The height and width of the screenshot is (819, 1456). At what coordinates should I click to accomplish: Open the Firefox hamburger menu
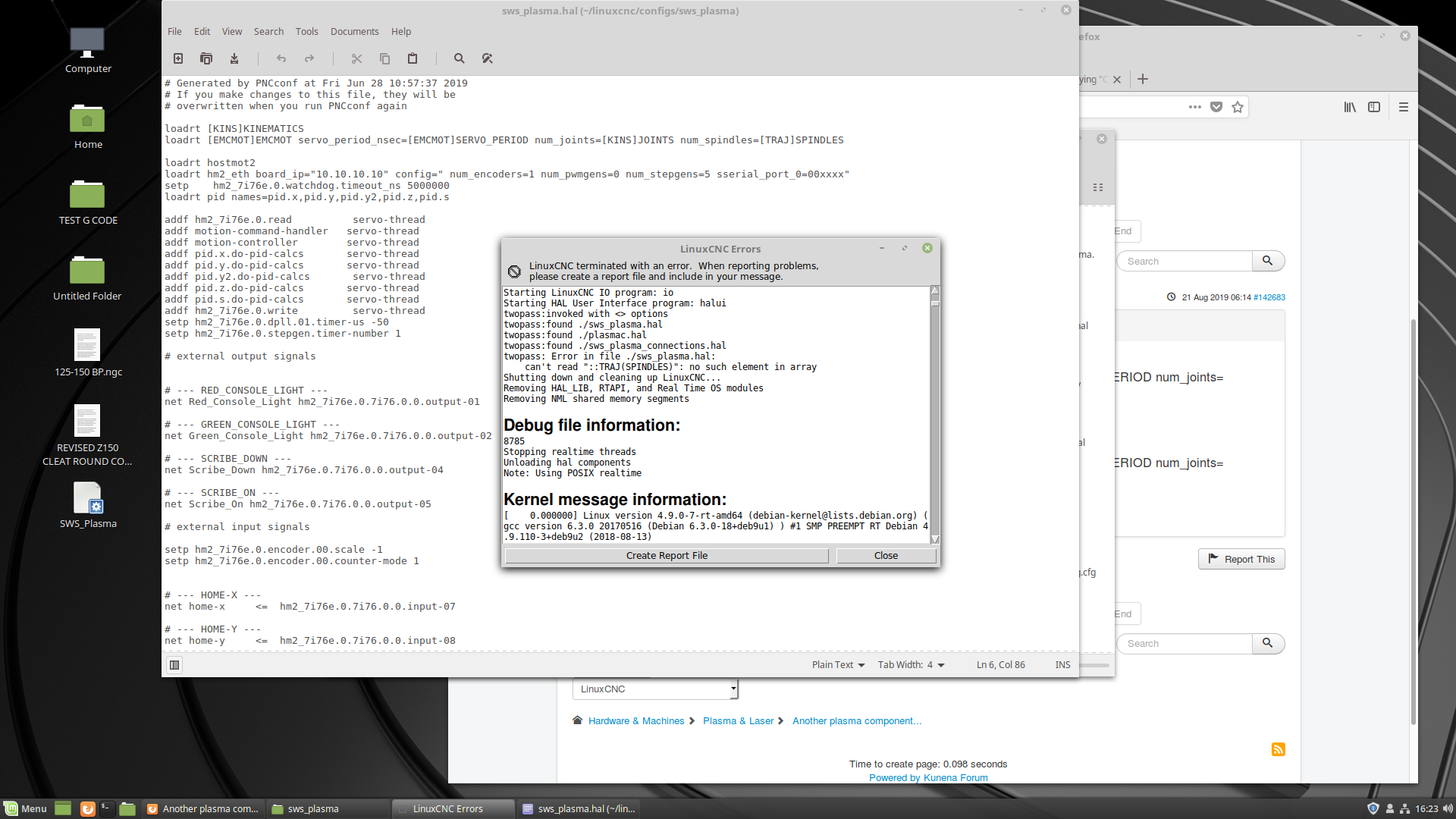pyautogui.click(x=1404, y=107)
